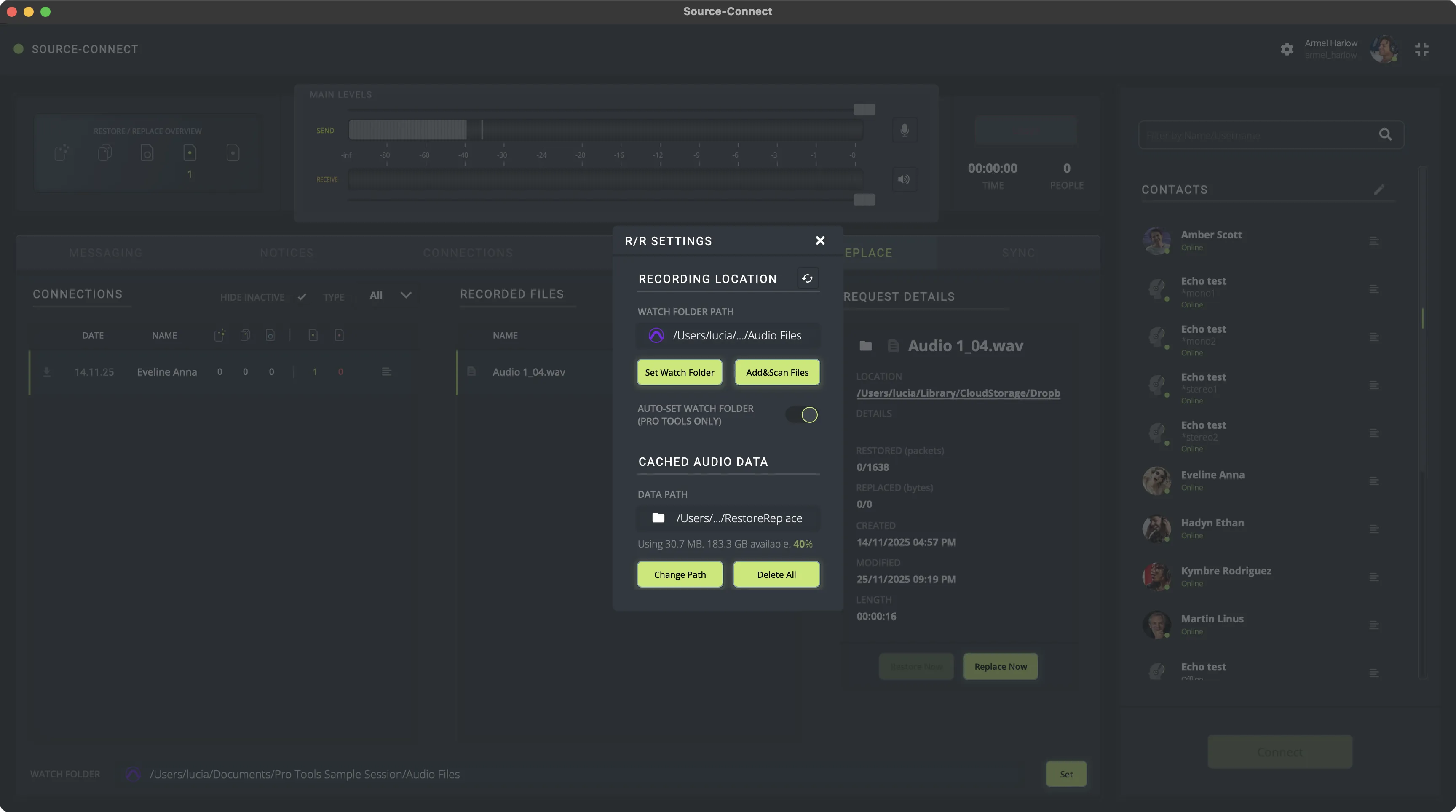This screenshot has height=812, width=1456.
Task: Click the Connect button
Action: (1279, 752)
